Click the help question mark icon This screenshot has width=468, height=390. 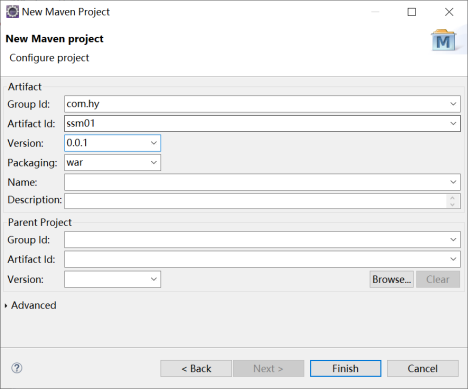pyautogui.click(x=17, y=368)
